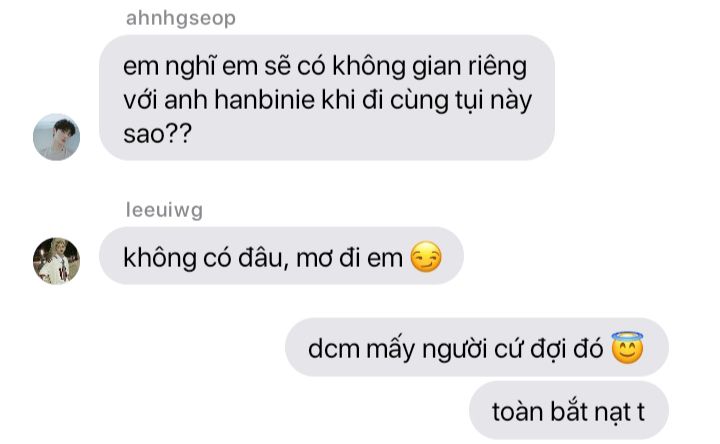Tap the ahnhgseop sender name
The height and width of the screenshot is (444, 720).
[x=180, y=18]
